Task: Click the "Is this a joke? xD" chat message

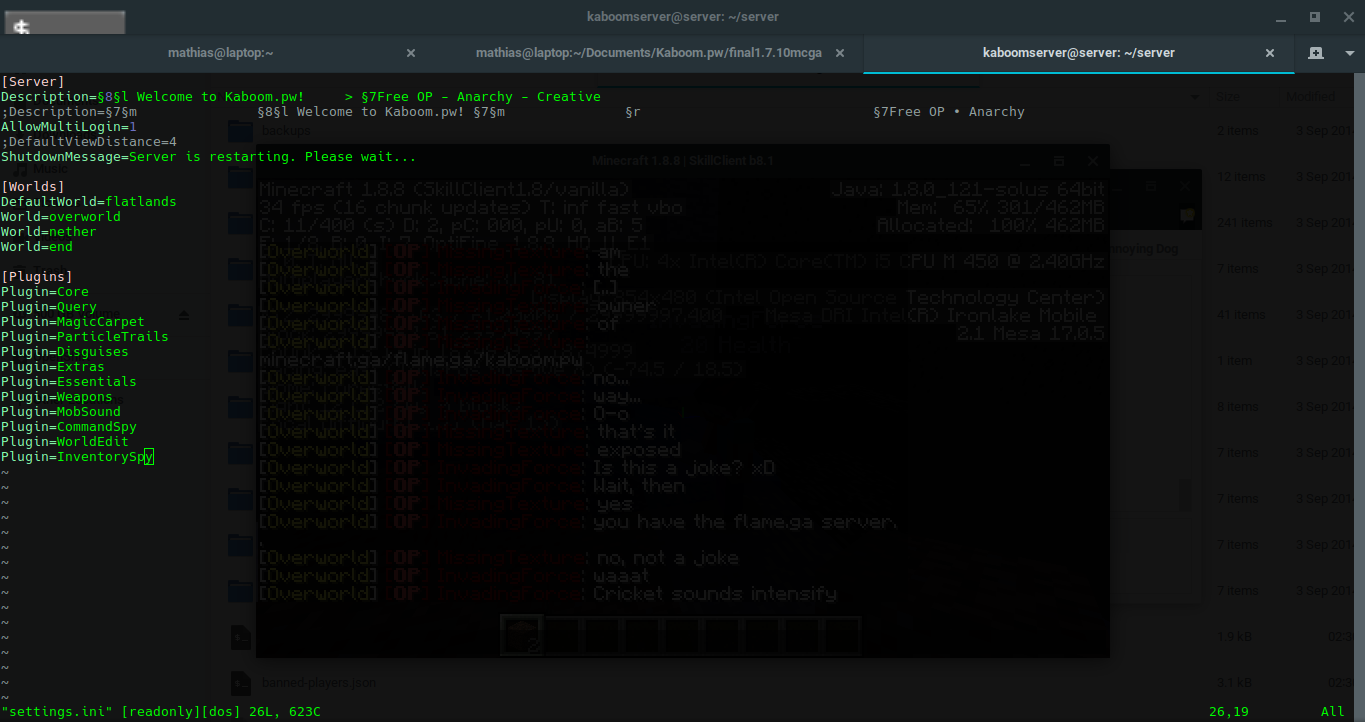Action: (x=683, y=468)
